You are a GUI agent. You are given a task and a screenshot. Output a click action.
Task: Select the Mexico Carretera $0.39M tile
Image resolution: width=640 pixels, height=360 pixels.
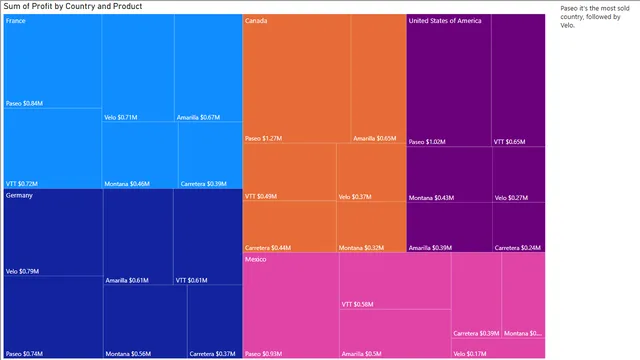(476, 295)
